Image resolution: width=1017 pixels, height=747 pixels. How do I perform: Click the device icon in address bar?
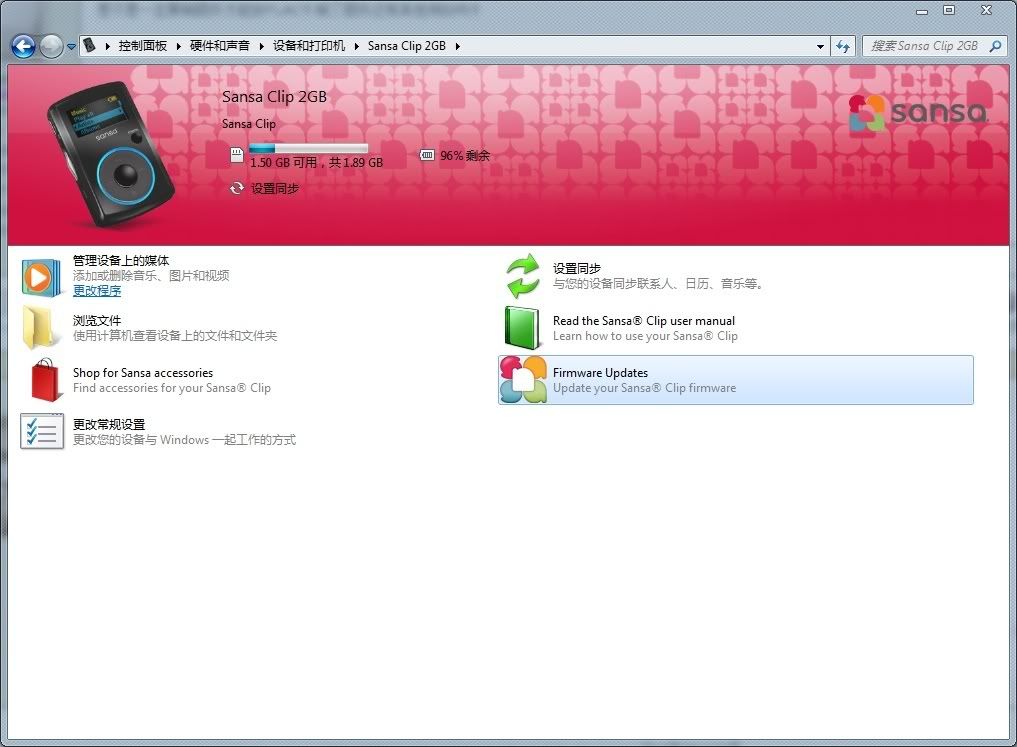coord(90,45)
